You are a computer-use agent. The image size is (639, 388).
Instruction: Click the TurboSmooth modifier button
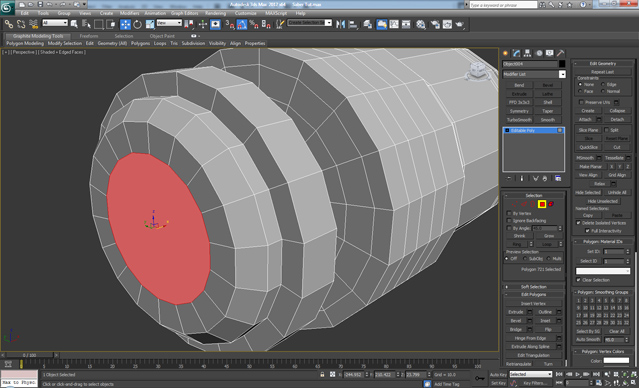(x=519, y=120)
